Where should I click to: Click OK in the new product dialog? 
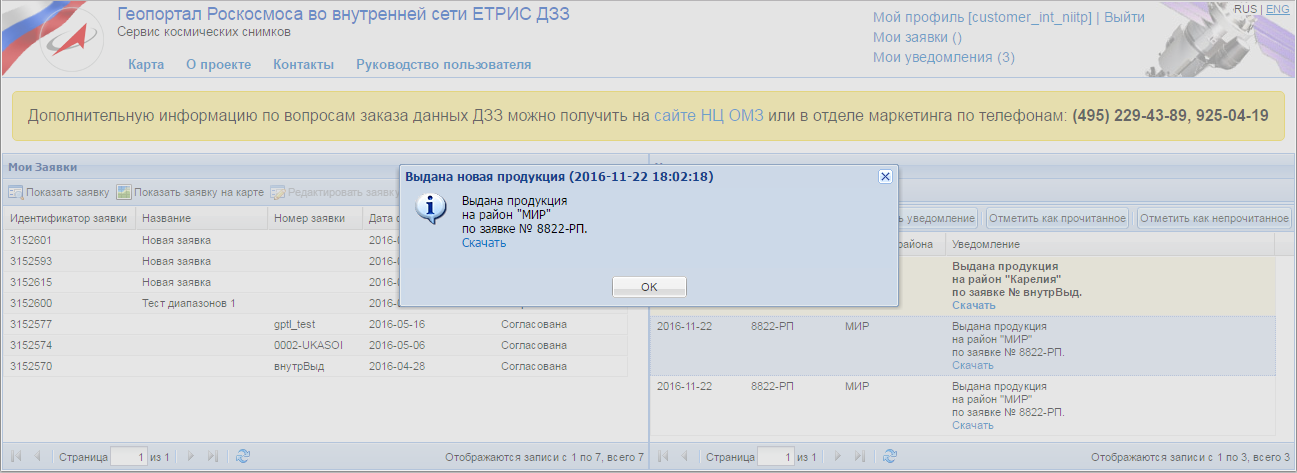pos(649,286)
